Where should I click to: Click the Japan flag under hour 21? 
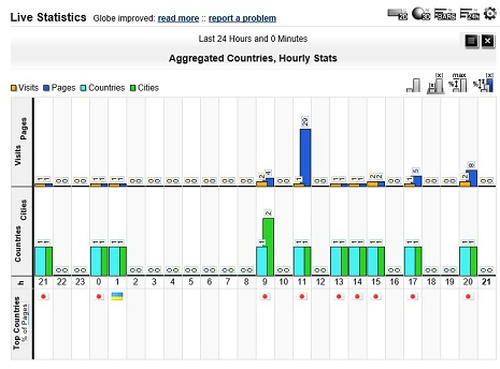point(43,296)
